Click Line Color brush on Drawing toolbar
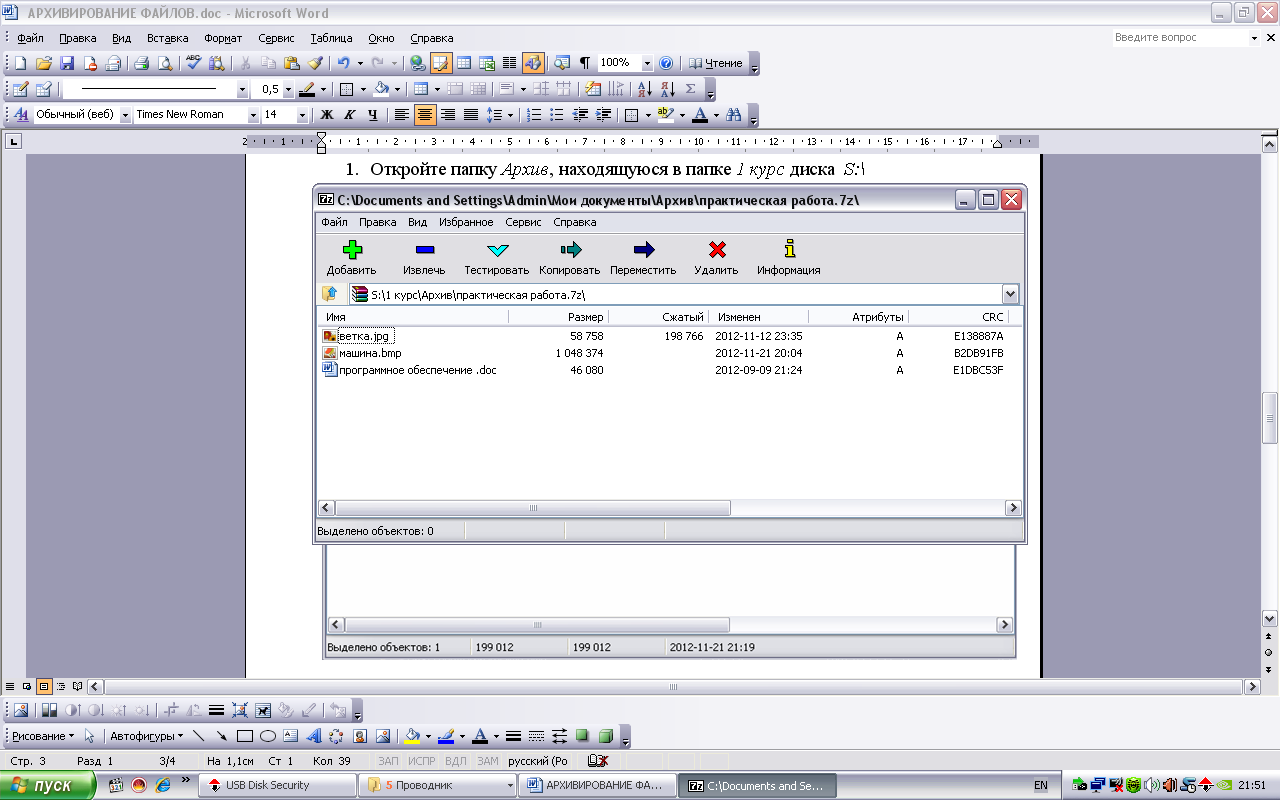Screen dimensions: 1280x800 [445, 737]
